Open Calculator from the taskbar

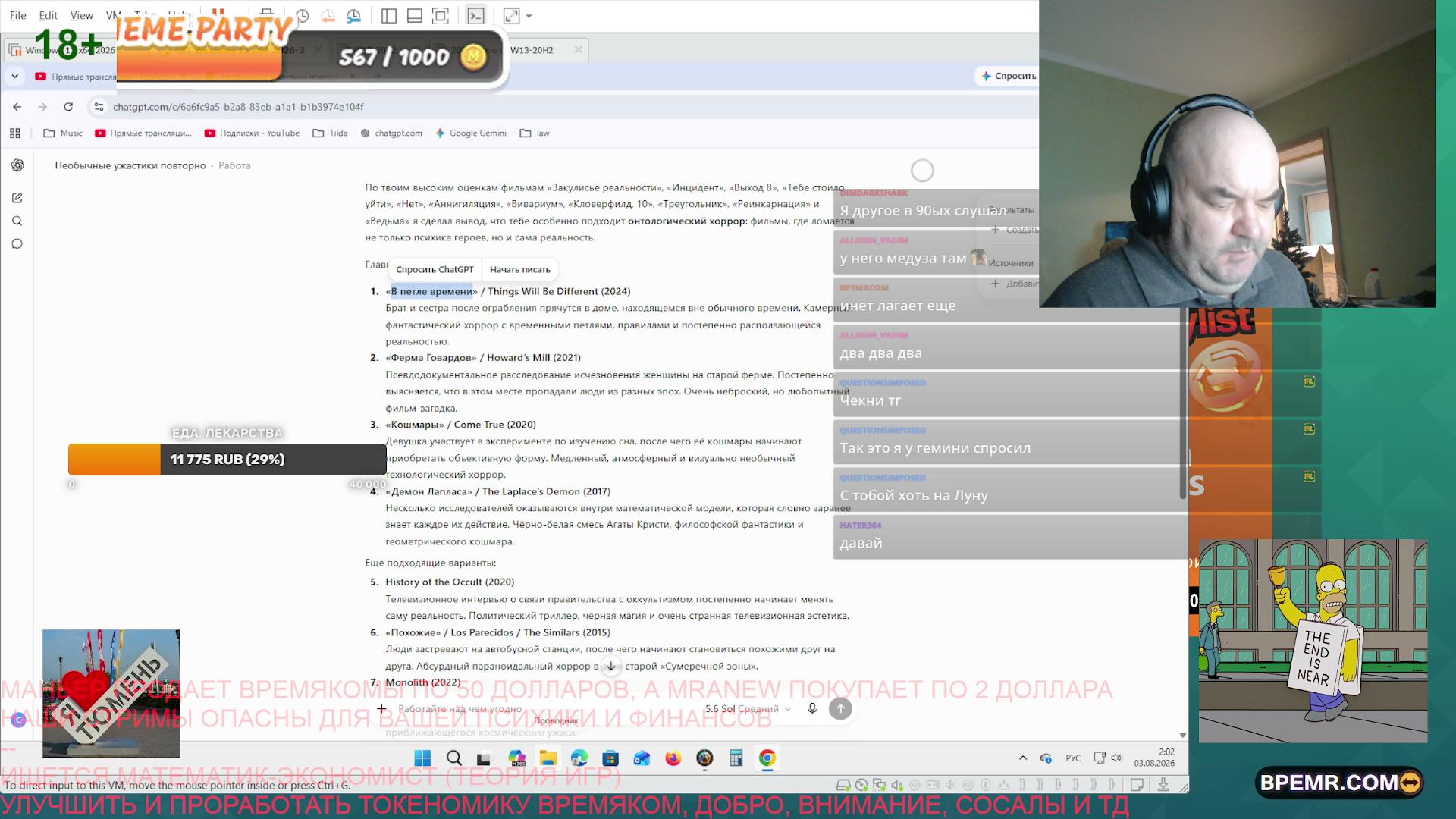pyautogui.click(x=736, y=758)
